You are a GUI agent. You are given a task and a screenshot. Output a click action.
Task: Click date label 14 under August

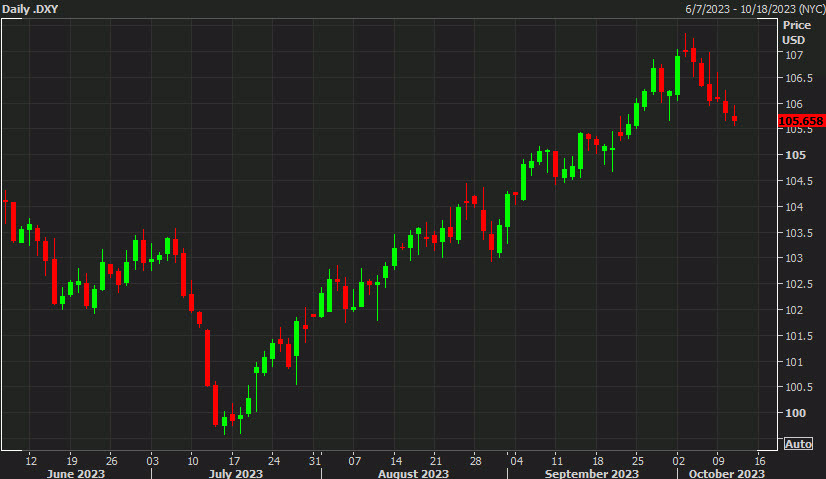[396, 461]
